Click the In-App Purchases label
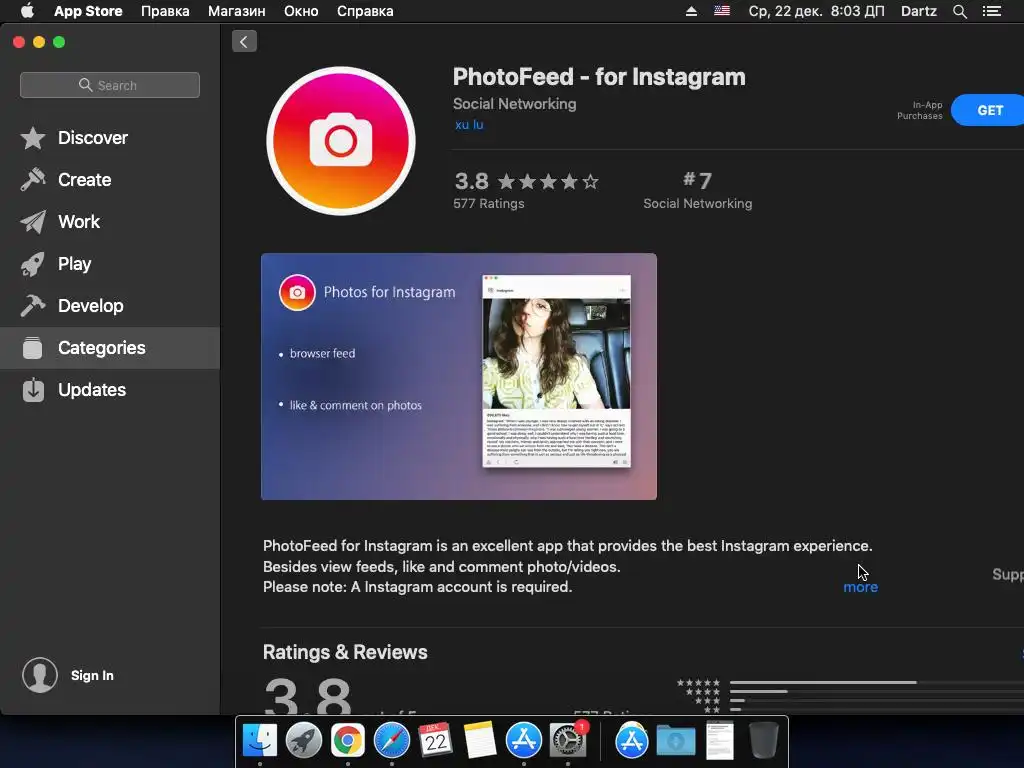This screenshot has width=1024, height=768. pyautogui.click(x=920, y=110)
